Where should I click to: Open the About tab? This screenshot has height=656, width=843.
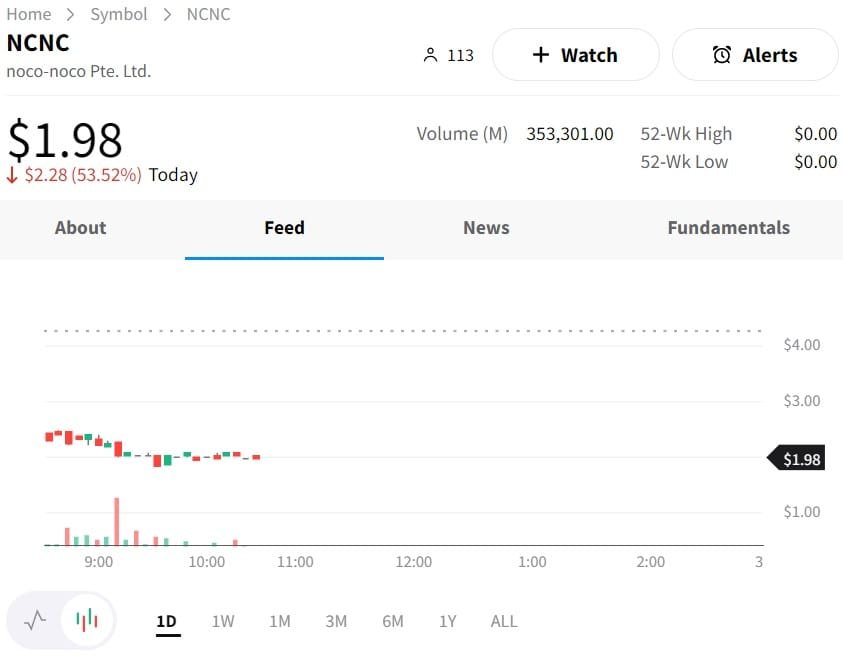(x=80, y=228)
